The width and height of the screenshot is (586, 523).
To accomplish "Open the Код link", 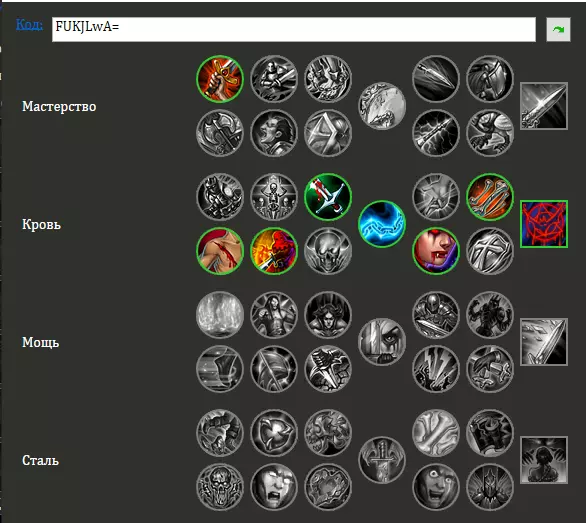I will point(29,25).
